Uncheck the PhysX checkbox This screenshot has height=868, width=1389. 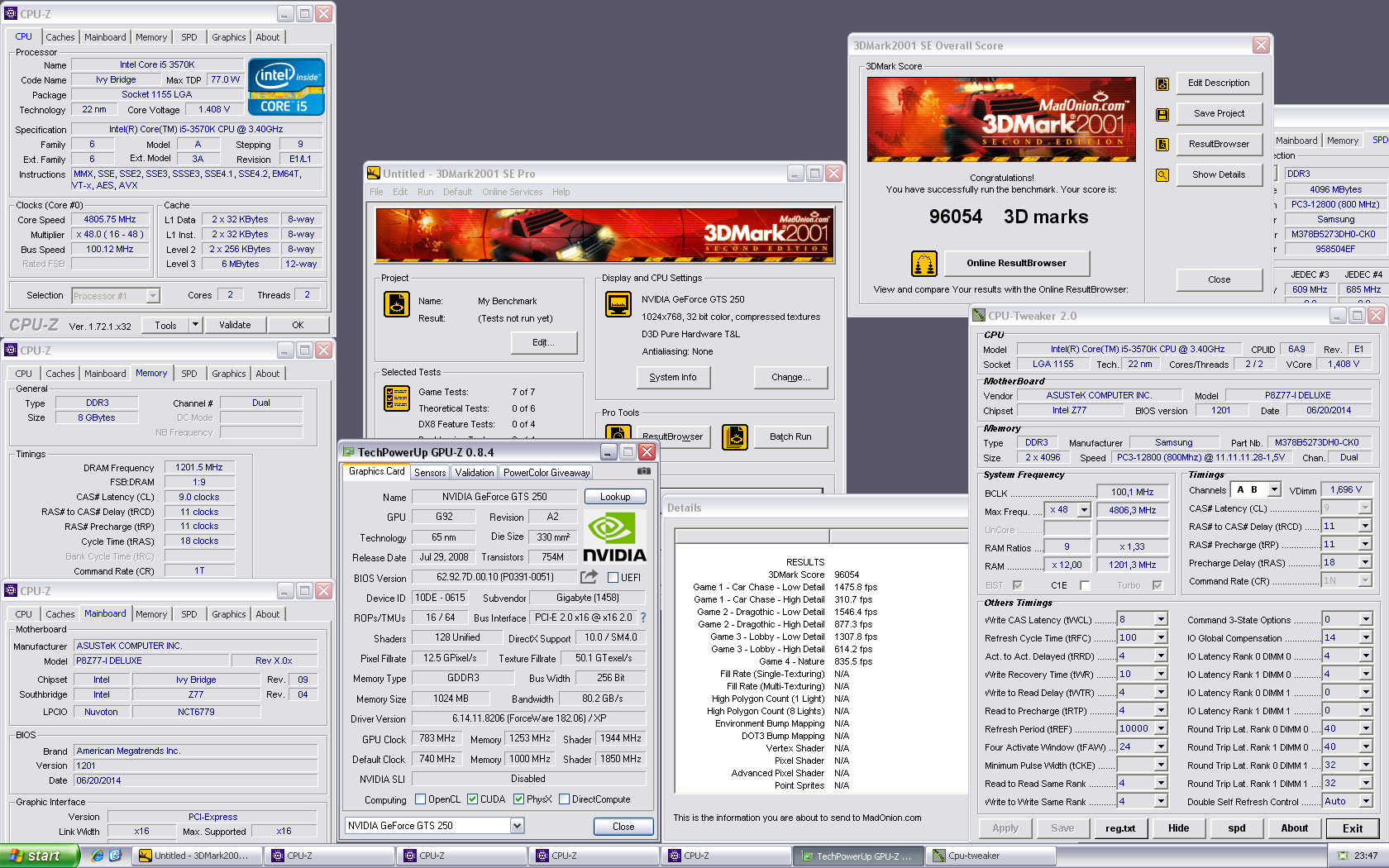pos(518,799)
